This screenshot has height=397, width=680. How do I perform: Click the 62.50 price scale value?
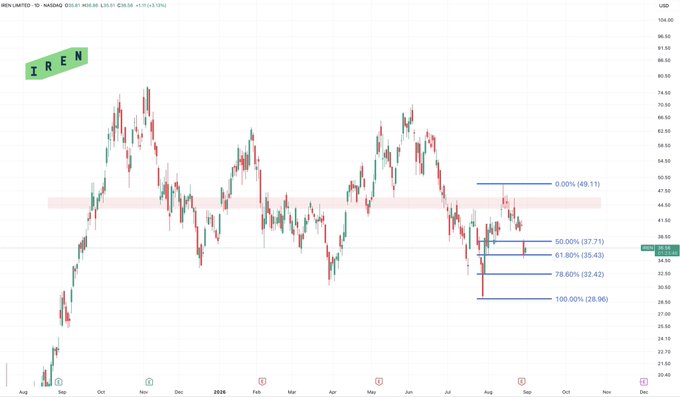click(664, 131)
